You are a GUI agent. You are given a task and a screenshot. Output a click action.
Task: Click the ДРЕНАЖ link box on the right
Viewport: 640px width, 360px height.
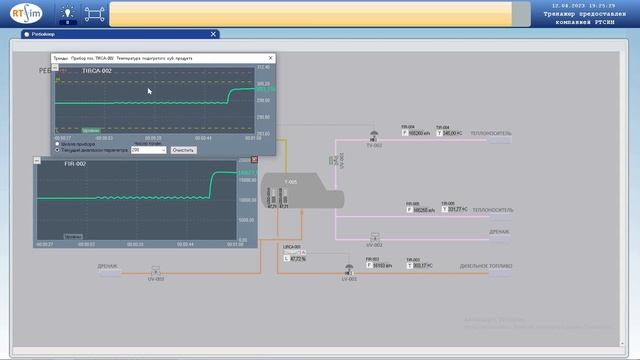click(x=500, y=238)
